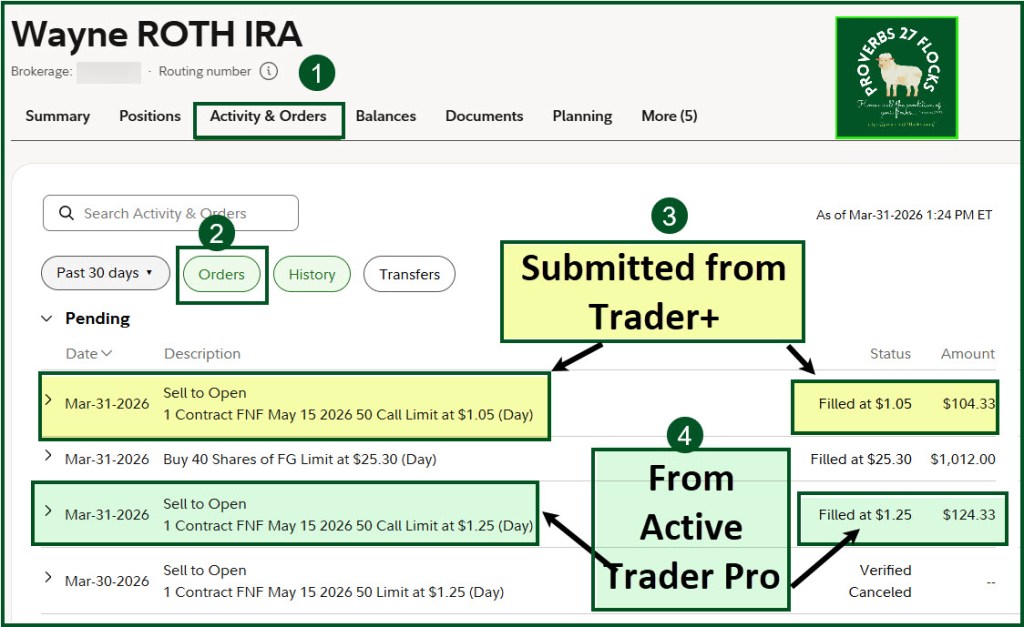Switch to the Positions tab

(150, 116)
